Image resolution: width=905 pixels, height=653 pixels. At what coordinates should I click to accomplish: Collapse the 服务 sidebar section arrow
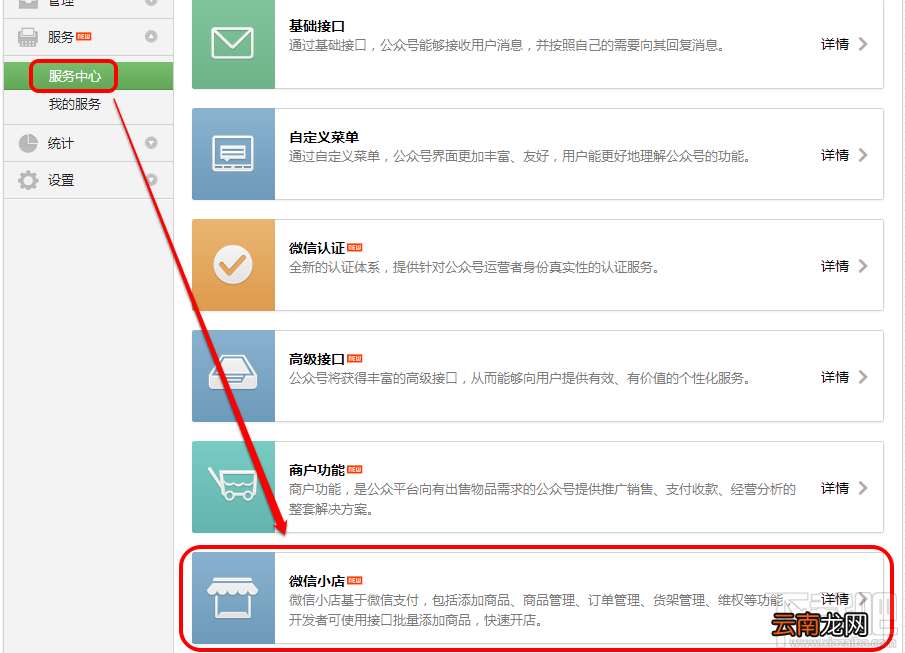pos(151,36)
